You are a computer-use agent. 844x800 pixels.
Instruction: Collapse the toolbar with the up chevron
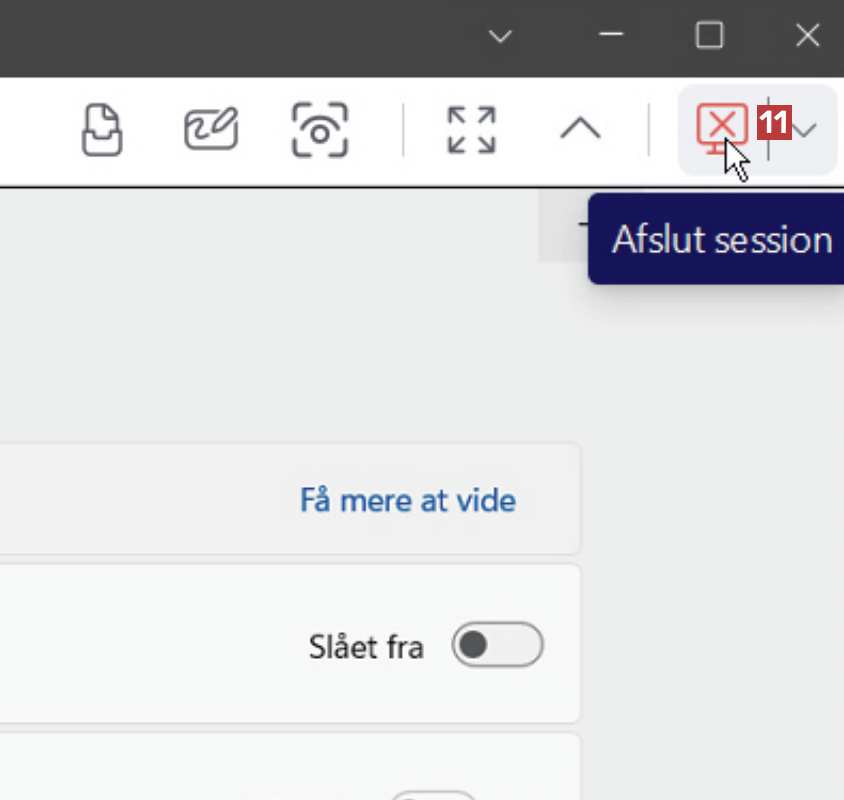point(580,130)
